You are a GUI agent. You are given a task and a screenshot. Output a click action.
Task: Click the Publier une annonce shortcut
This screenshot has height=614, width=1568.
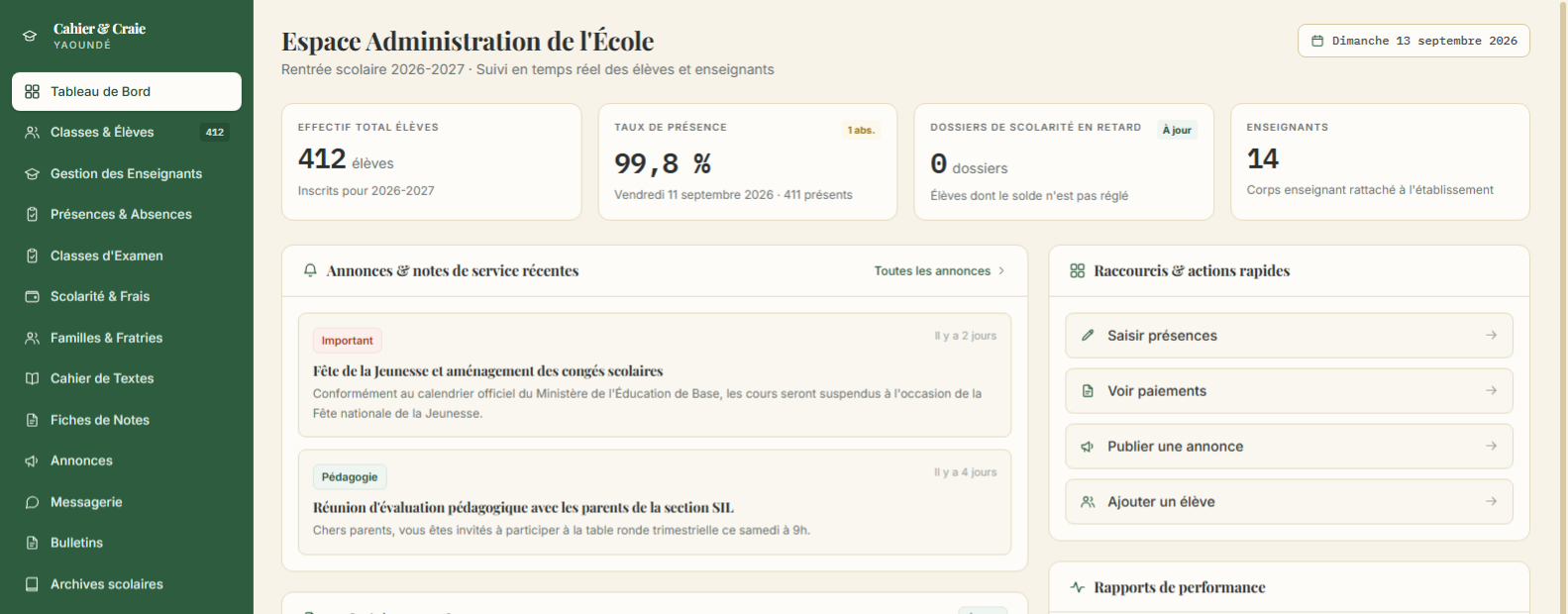[1289, 447]
